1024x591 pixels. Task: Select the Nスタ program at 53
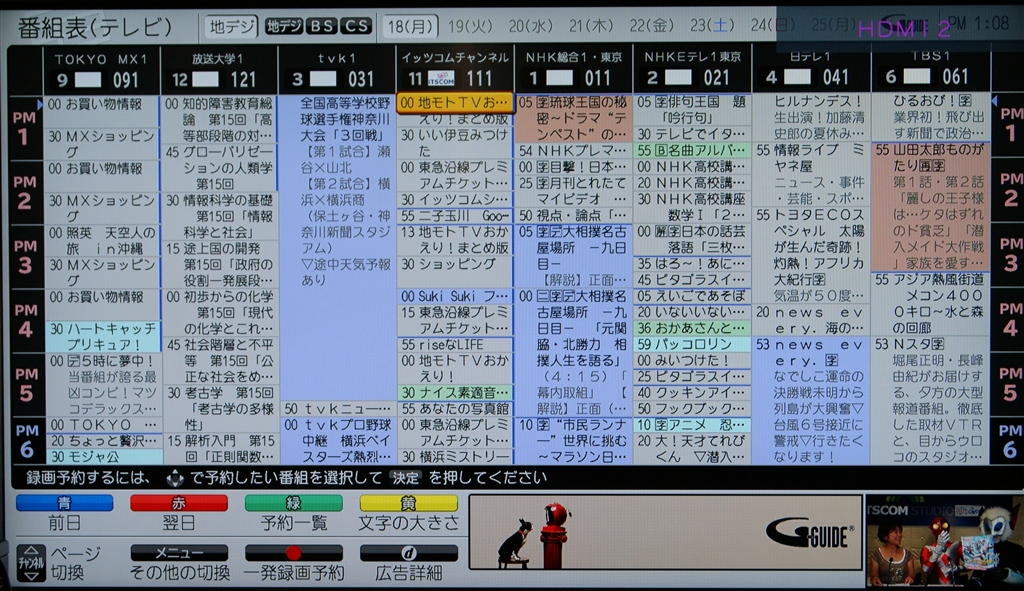click(x=931, y=400)
